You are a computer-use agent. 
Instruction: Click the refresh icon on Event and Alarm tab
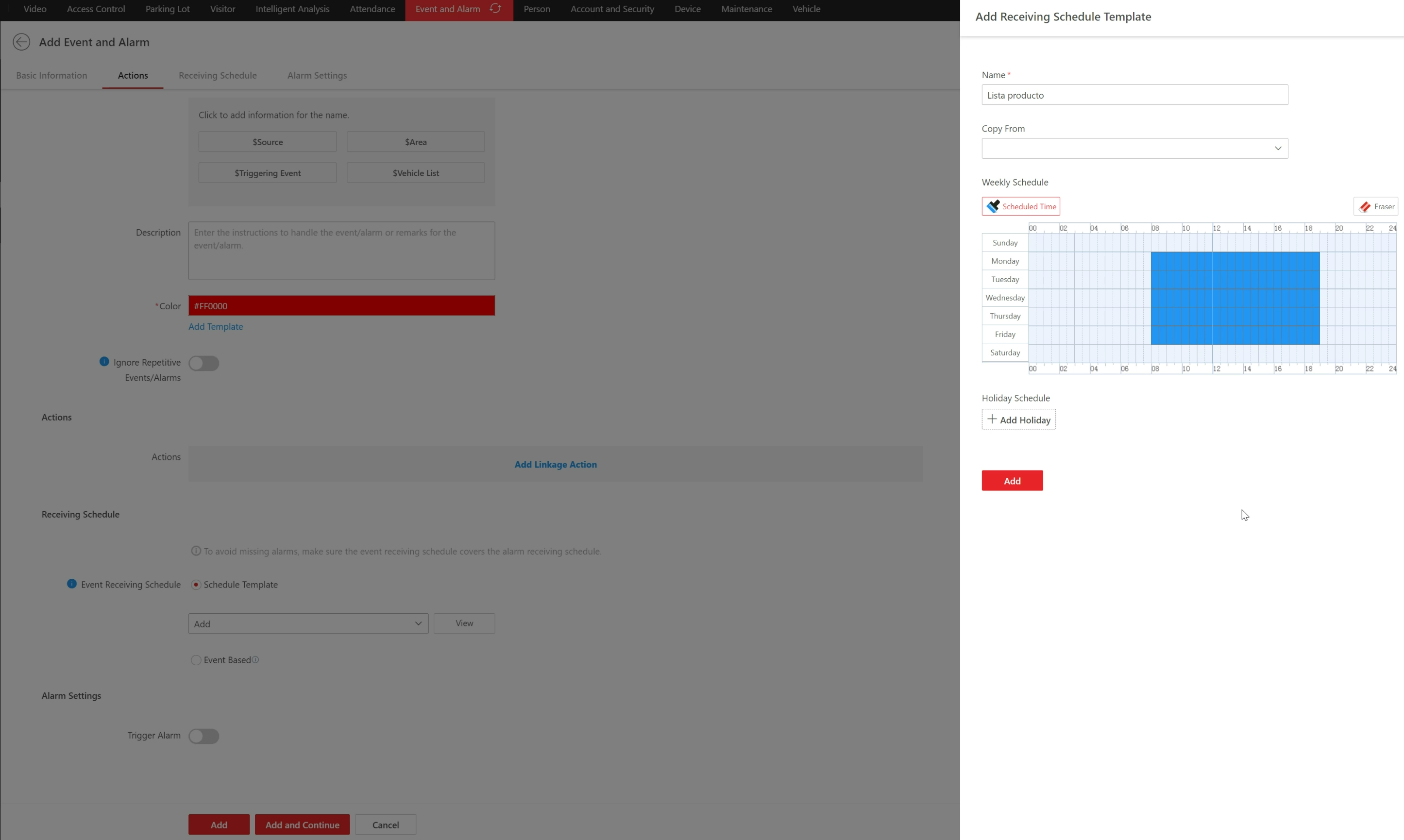(x=495, y=8)
